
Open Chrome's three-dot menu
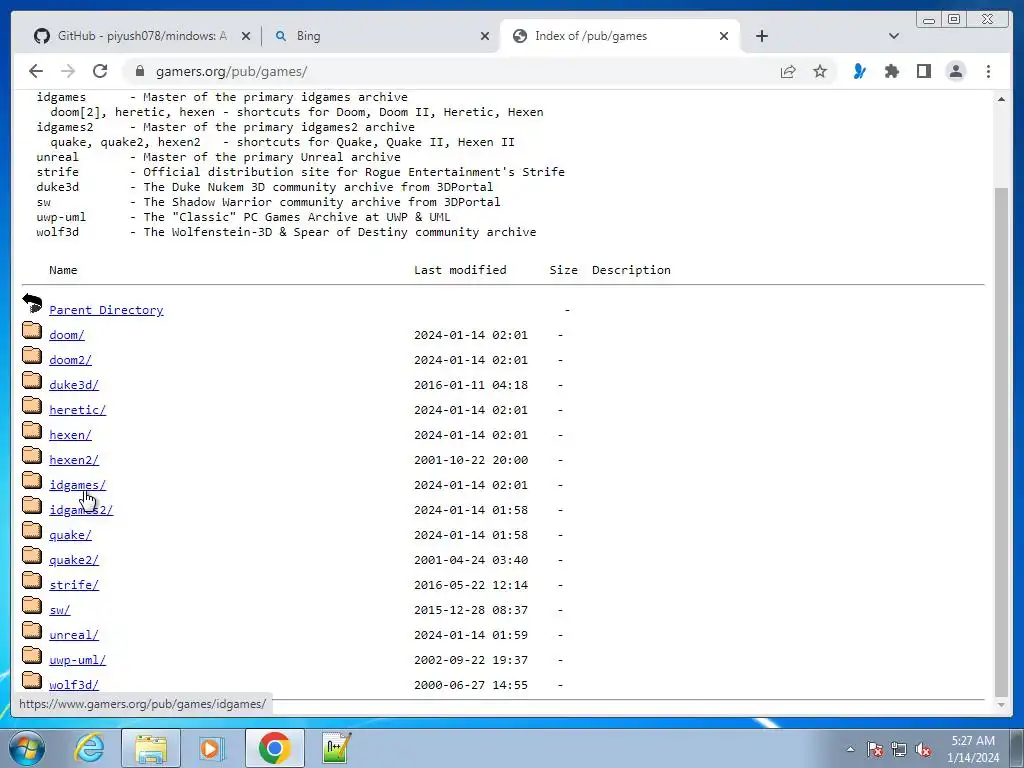pos(988,71)
